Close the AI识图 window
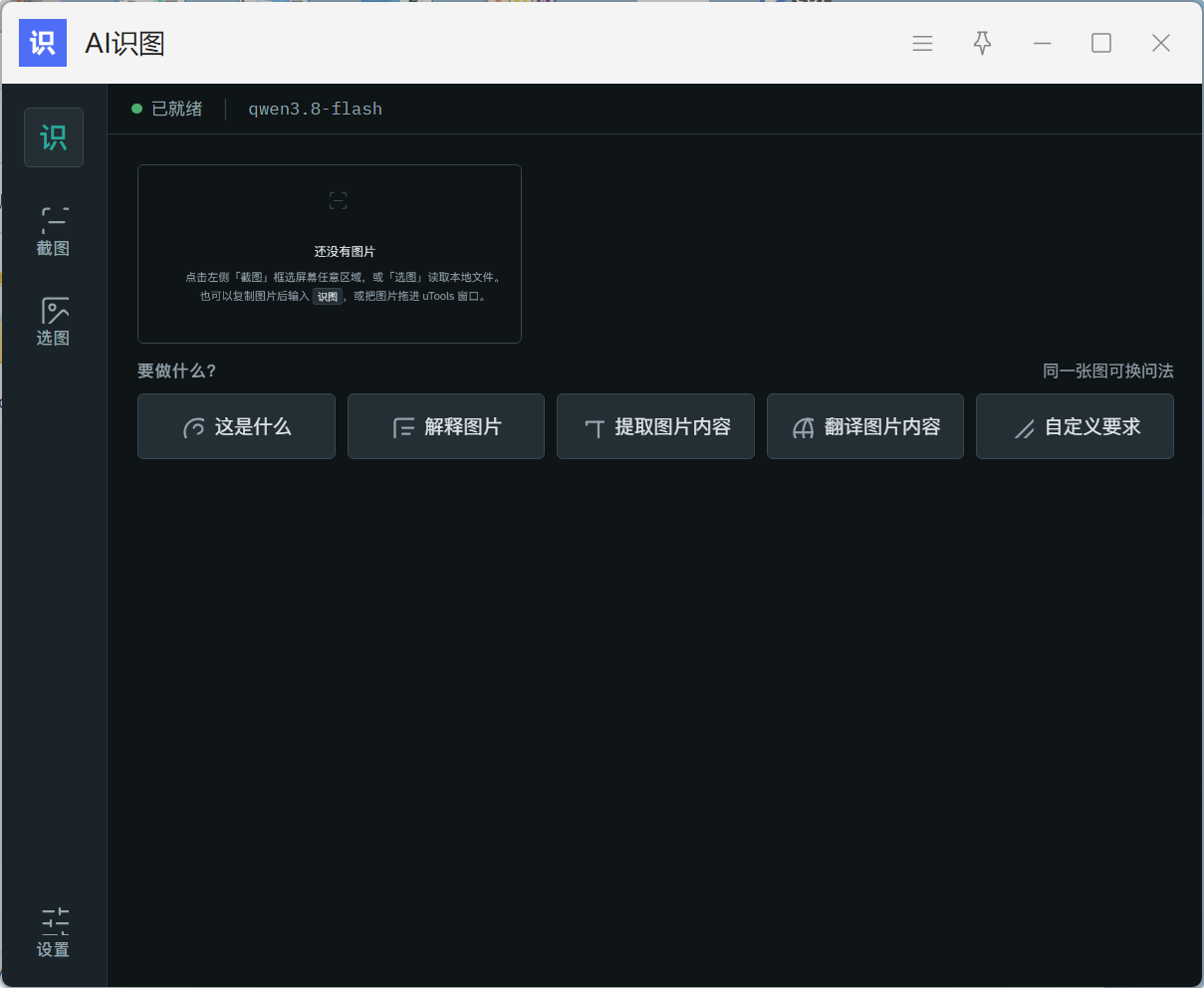 tap(1161, 43)
